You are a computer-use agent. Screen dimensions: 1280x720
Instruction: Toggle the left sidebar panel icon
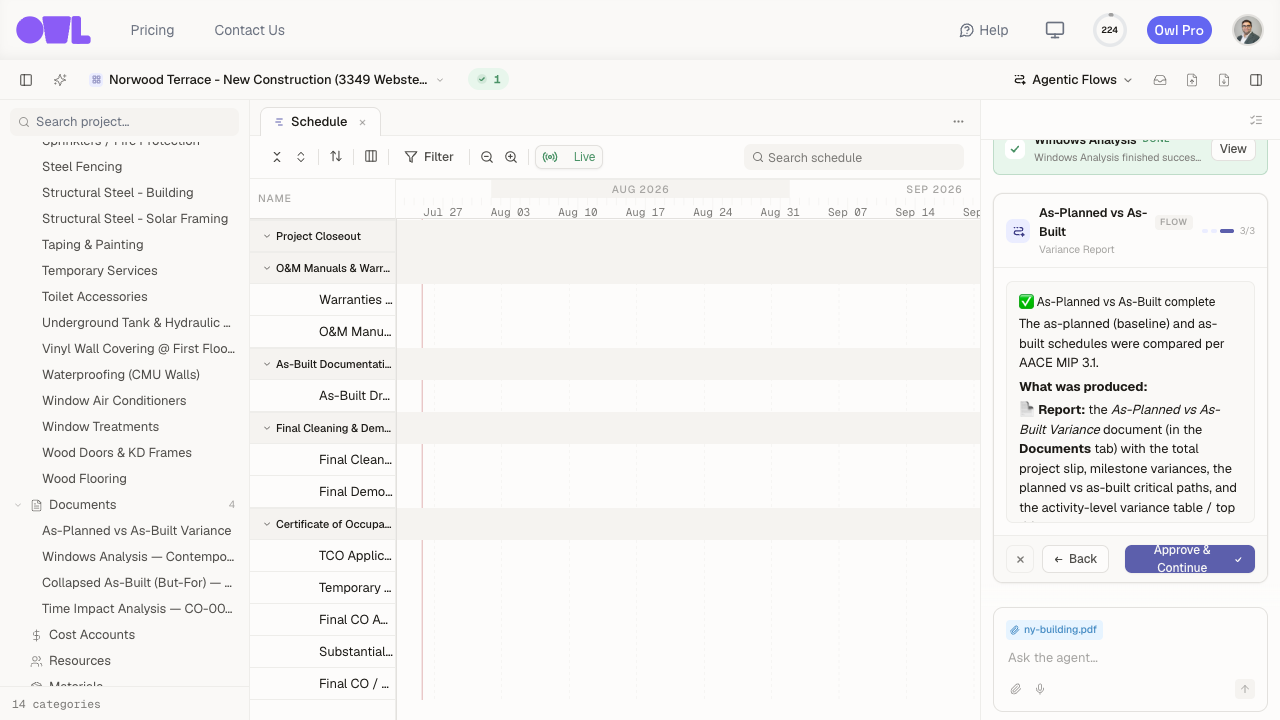(x=26, y=80)
